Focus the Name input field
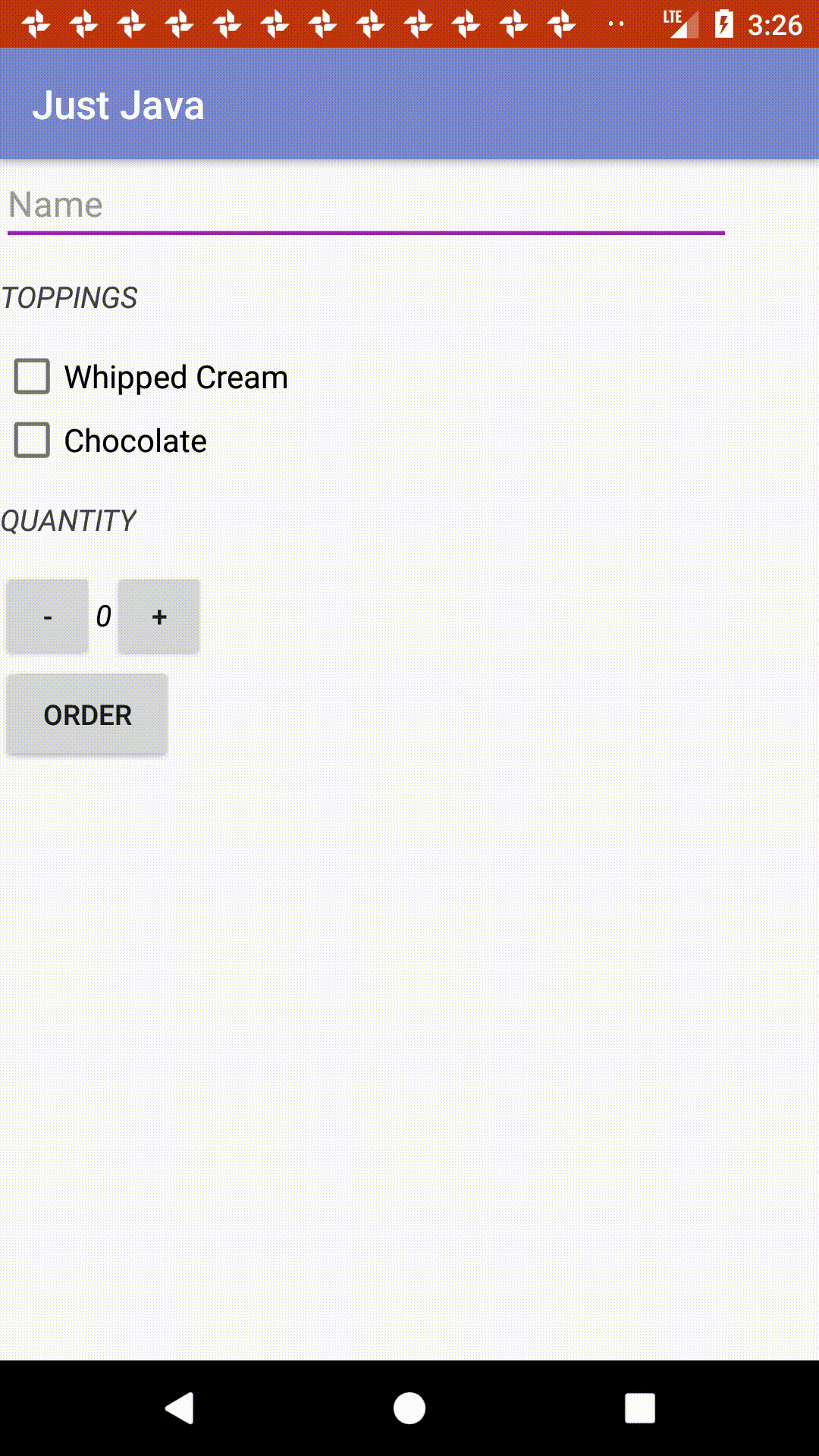 [366, 206]
